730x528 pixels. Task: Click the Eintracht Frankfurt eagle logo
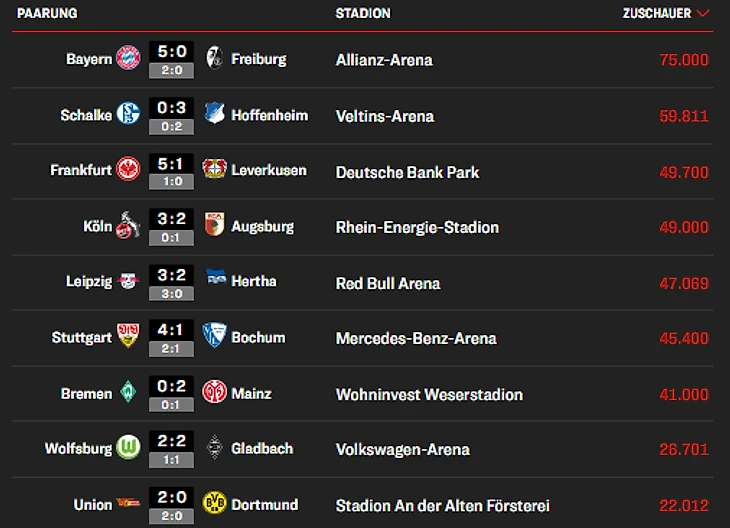(128, 169)
